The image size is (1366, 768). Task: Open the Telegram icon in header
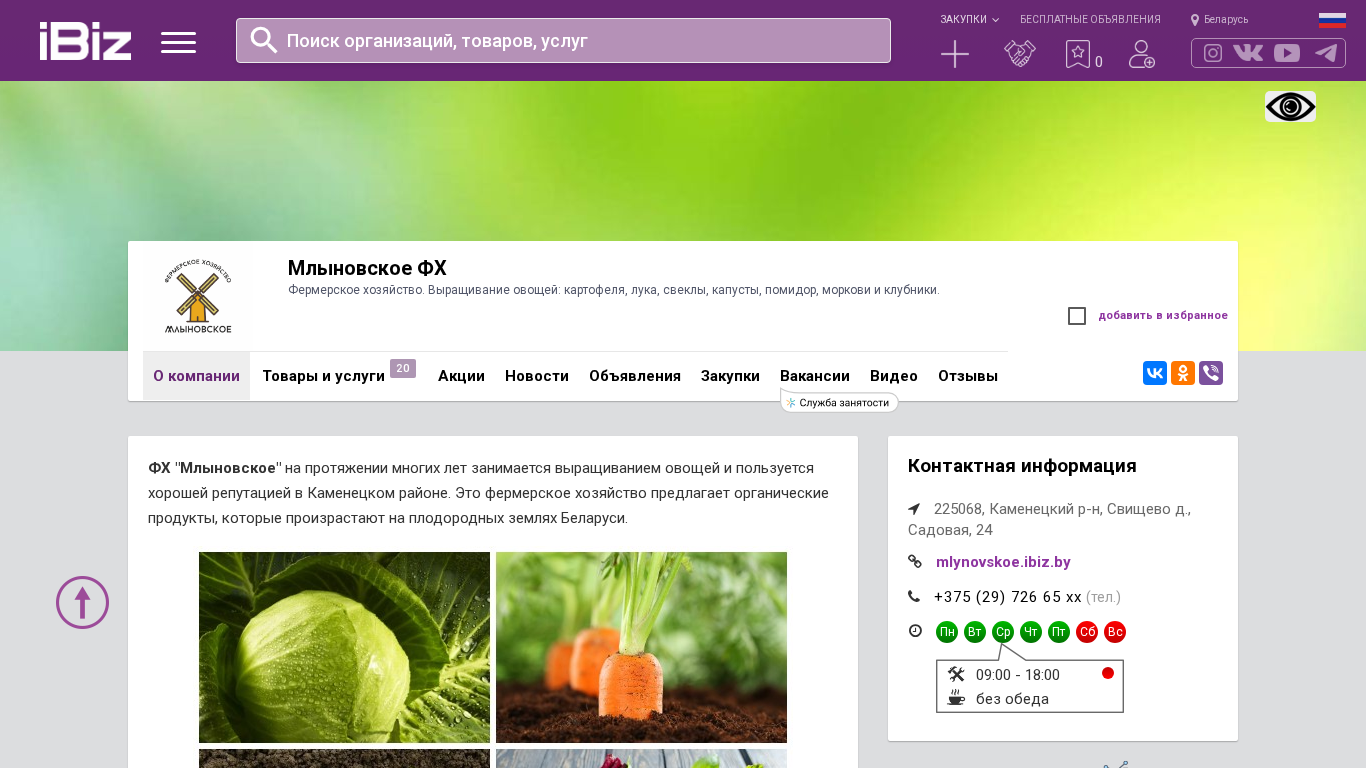[x=1326, y=53]
